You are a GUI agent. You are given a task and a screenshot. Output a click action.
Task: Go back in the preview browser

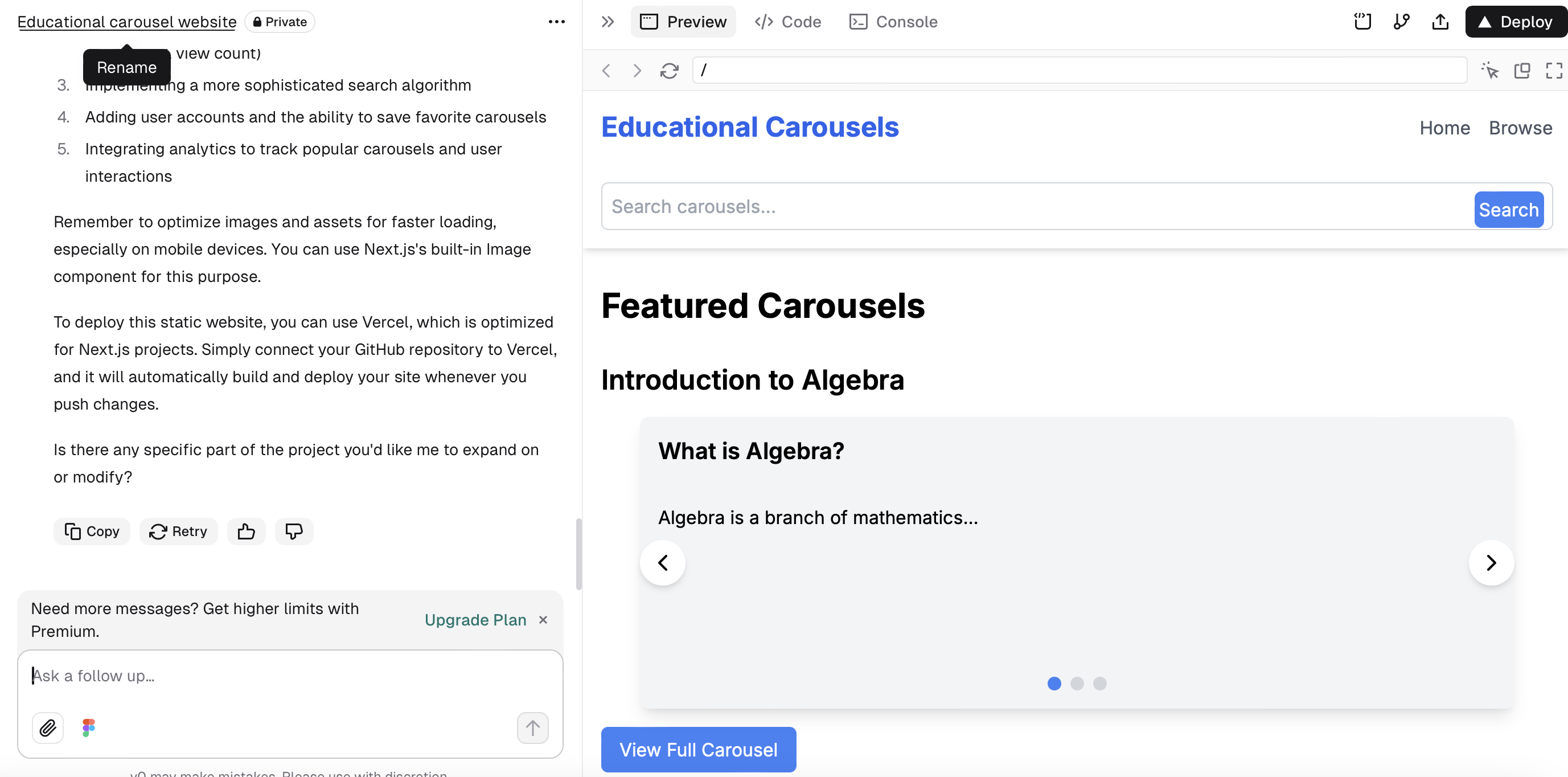coord(606,71)
